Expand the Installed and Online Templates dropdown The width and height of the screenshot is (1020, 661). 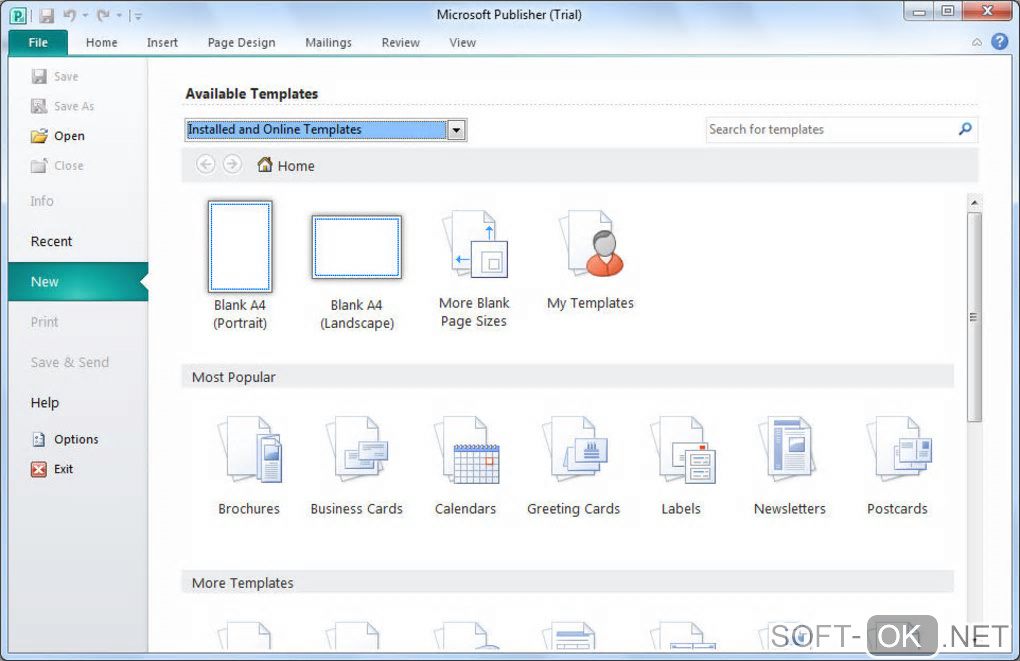click(x=457, y=130)
